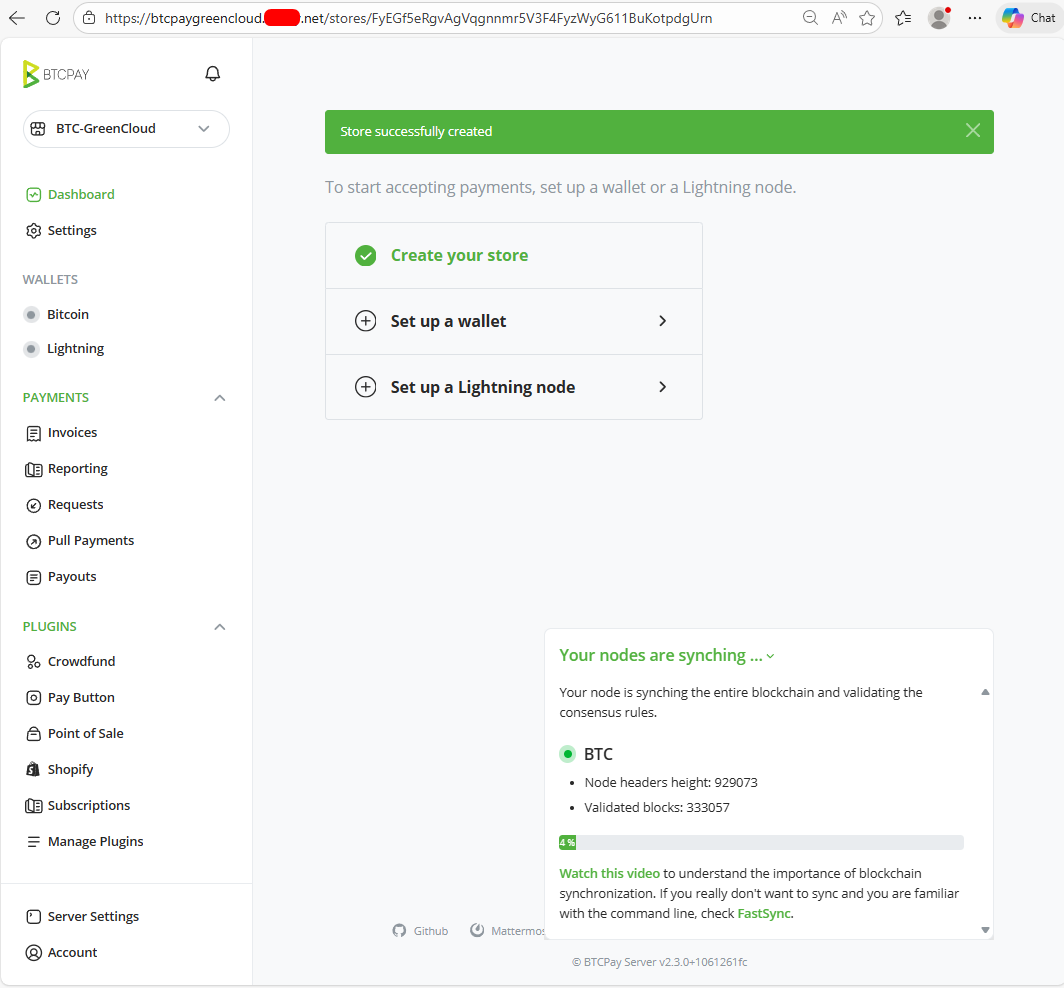Collapse the PAYMENTS section

(x=219, y=398)
